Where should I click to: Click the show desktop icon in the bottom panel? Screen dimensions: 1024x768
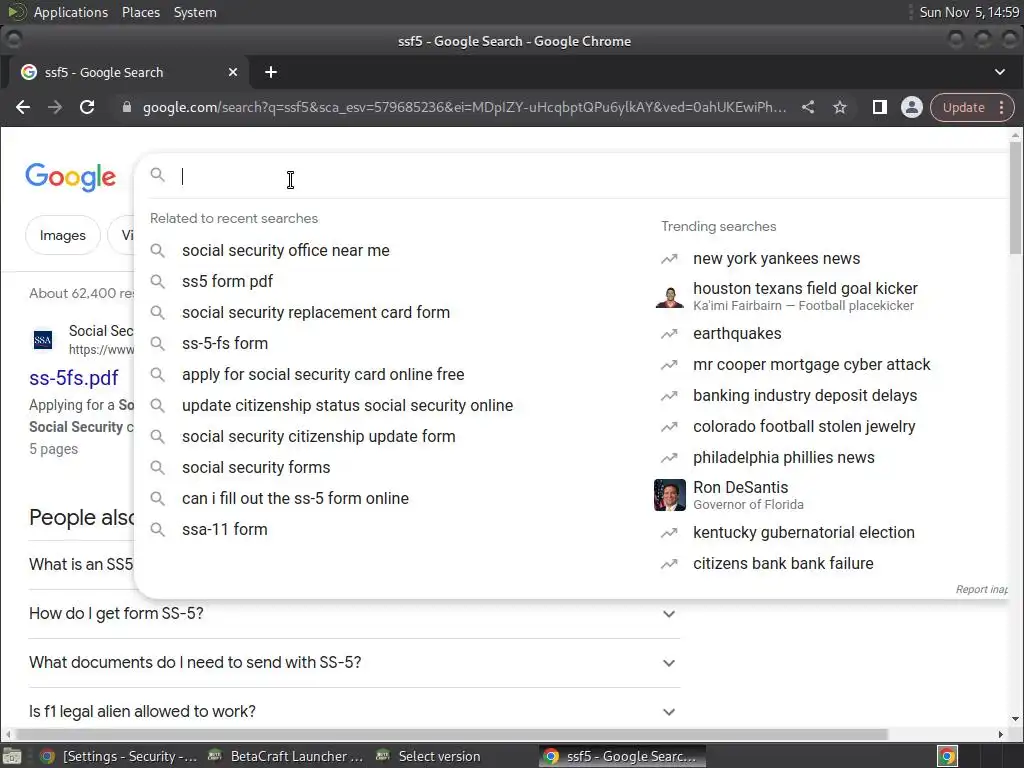click(12, 756)
